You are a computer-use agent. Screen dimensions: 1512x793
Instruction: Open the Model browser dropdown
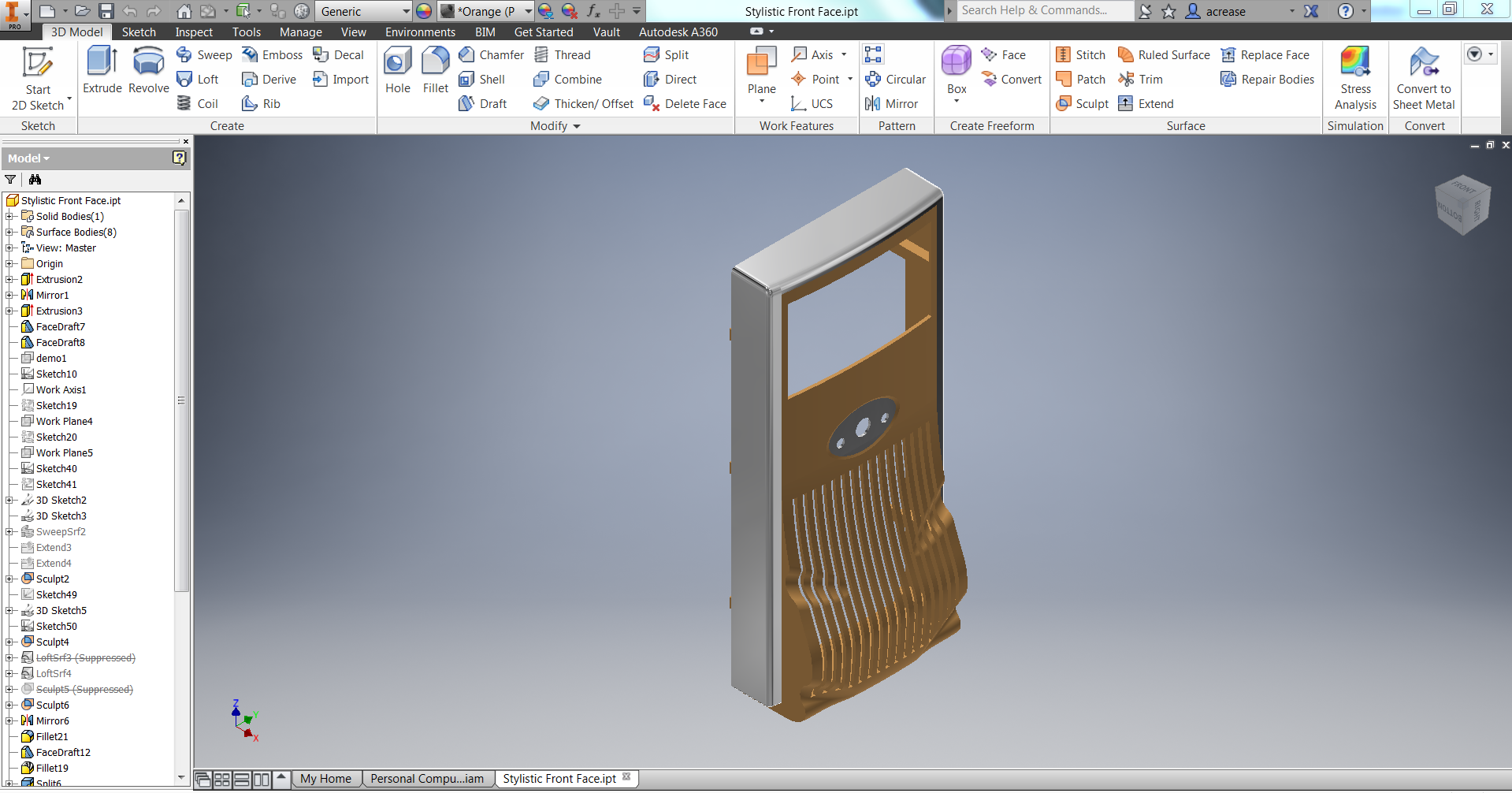tap(29, 158)
